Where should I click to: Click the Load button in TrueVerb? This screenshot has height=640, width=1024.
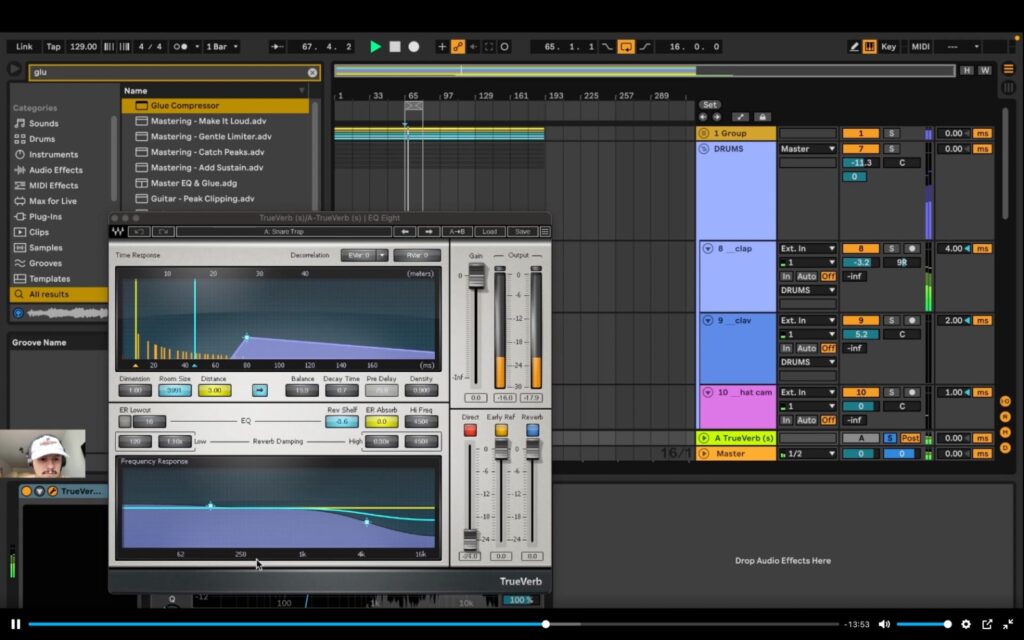click(x=489, y=231)
